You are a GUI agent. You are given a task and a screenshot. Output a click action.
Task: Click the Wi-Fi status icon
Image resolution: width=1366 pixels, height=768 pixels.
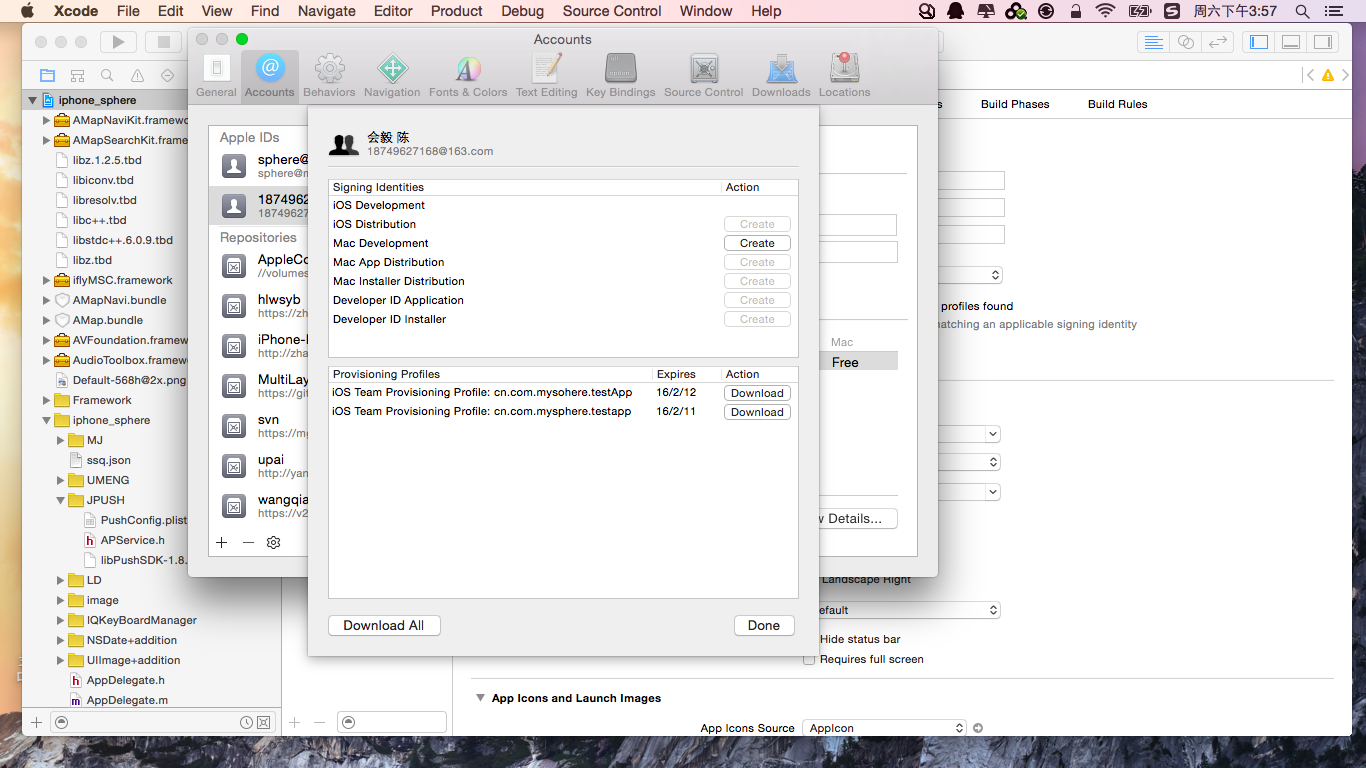(1105, 11)
